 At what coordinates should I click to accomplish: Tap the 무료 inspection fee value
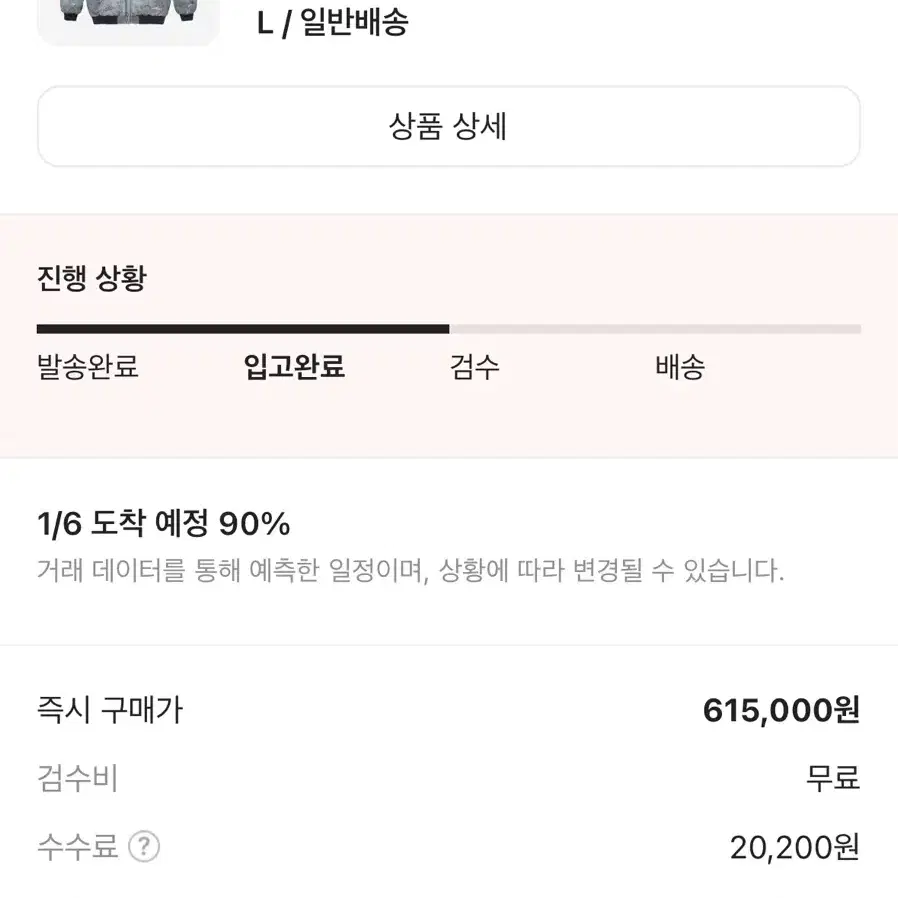click(833, 778)
